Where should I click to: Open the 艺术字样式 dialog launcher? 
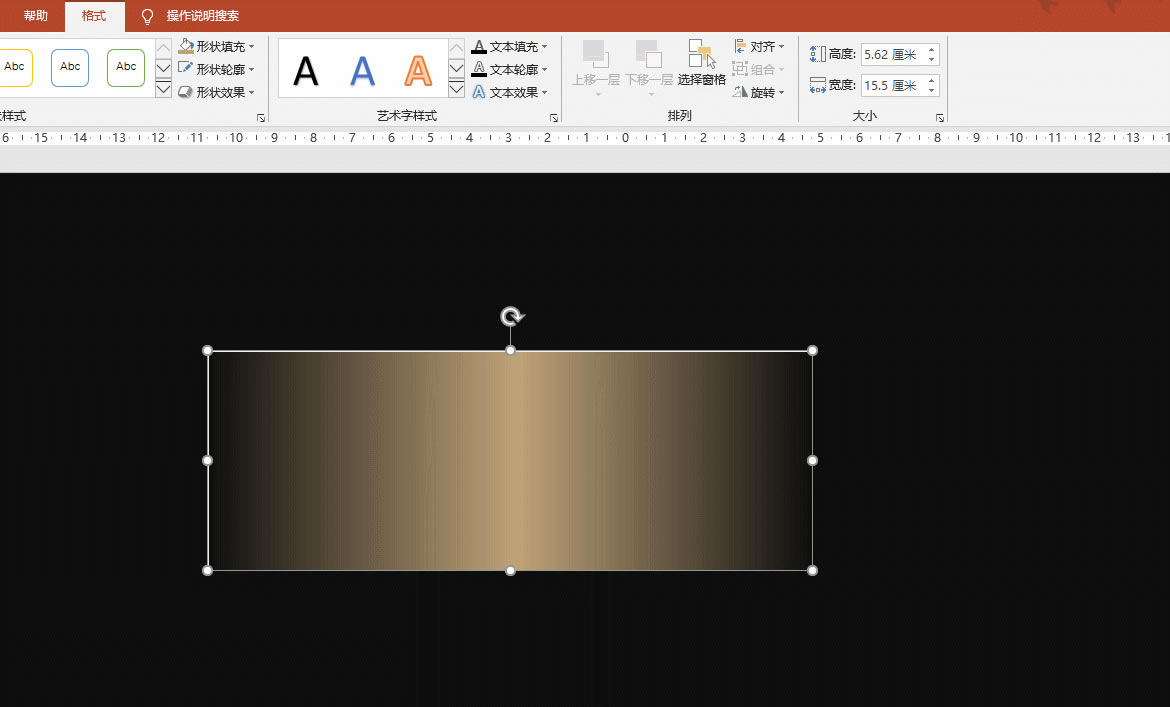pos(553,117)
